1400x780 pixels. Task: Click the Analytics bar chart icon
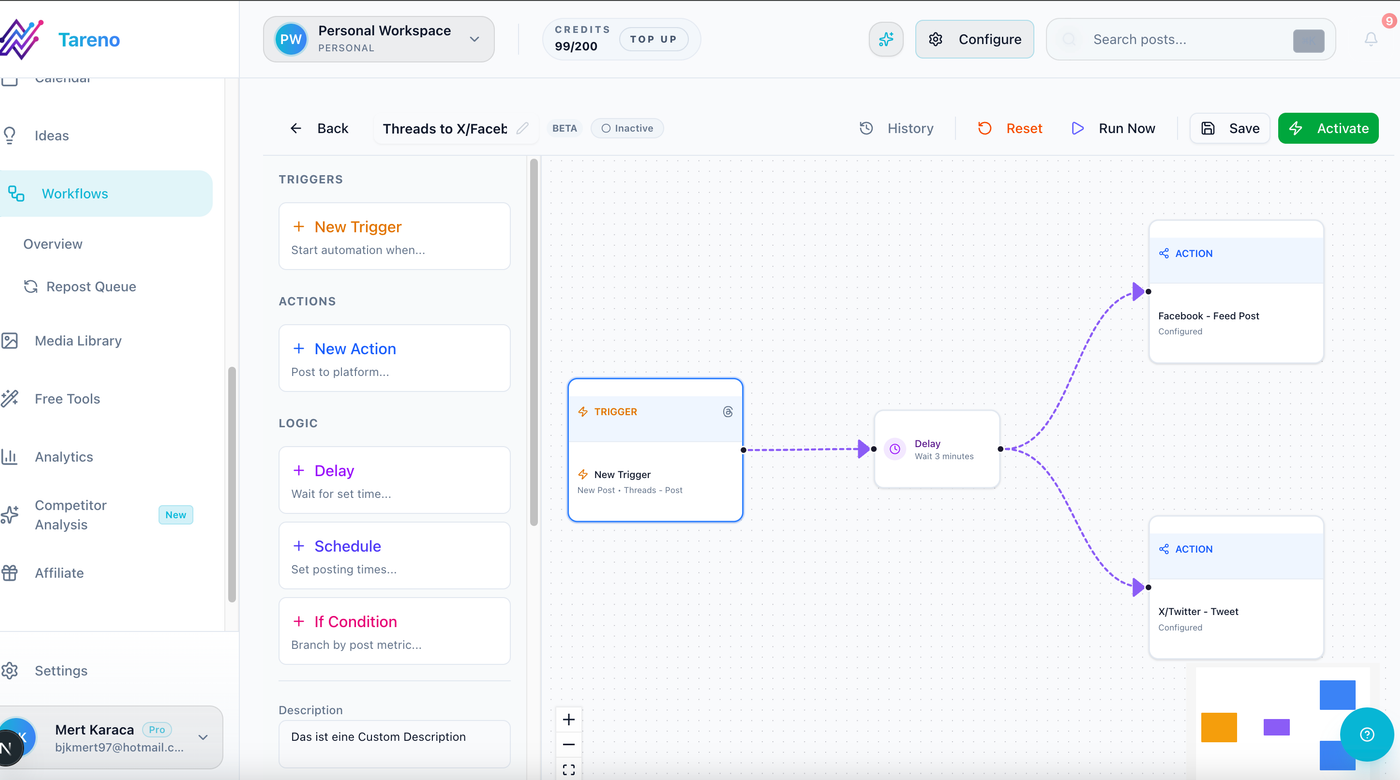pyautogui.click(x=10, y=457)
